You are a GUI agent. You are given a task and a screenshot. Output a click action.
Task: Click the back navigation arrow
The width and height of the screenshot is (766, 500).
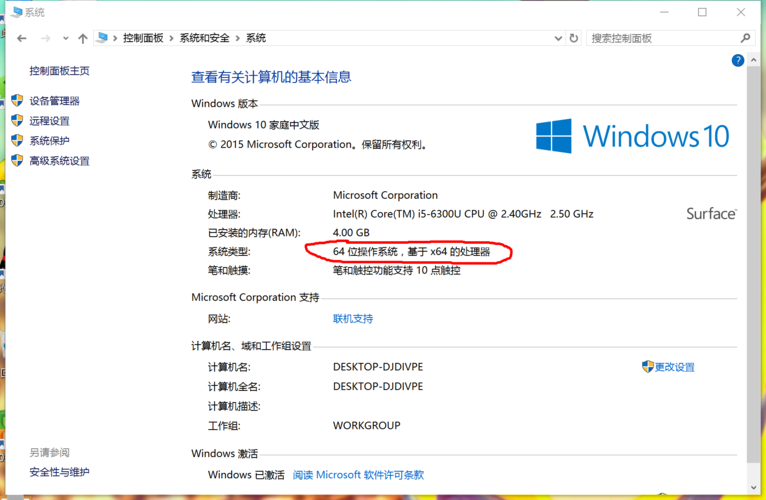(x=22, y=38)
